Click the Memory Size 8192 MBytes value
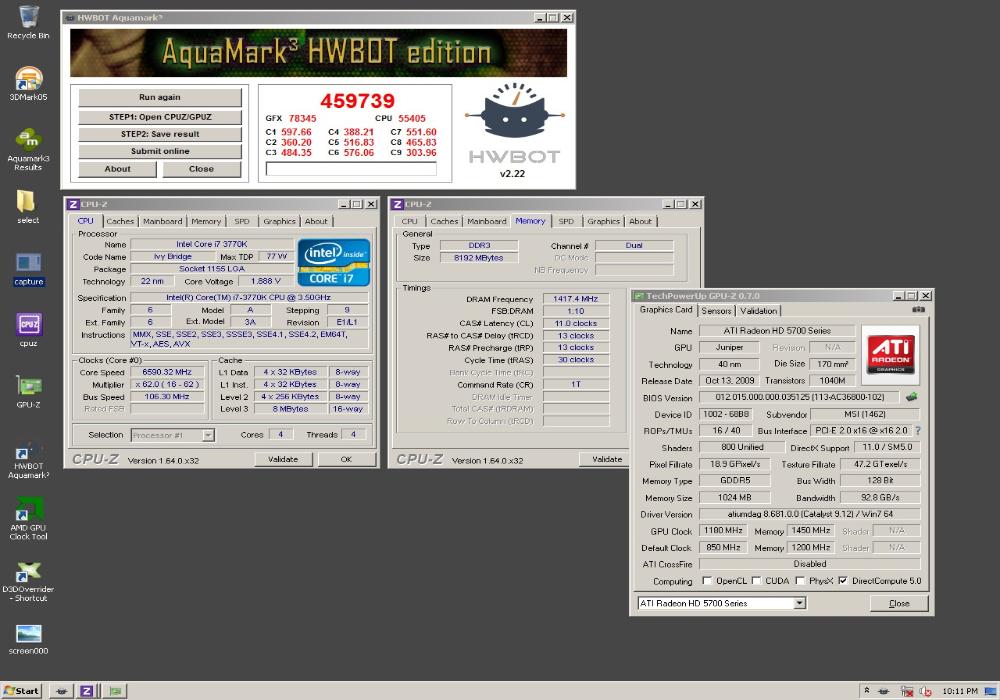 point(478,258)
